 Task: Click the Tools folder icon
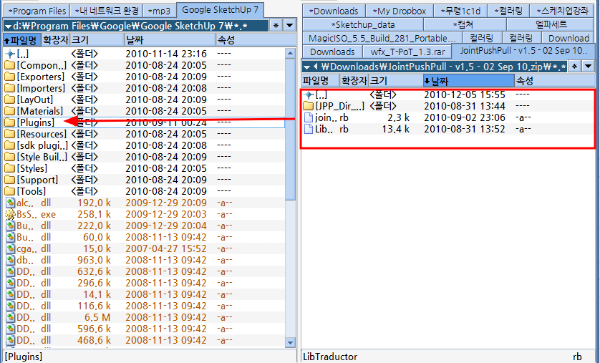coord(10,191)
